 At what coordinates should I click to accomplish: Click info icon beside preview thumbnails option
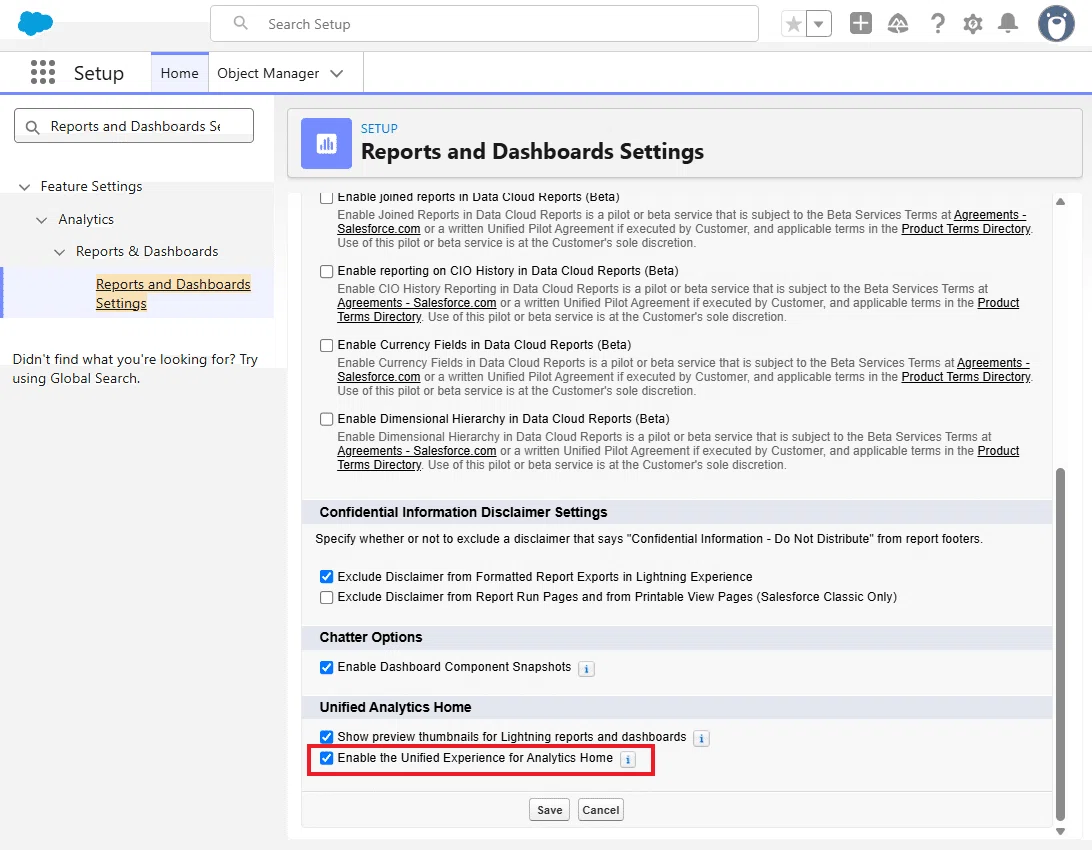click(701, 739)
